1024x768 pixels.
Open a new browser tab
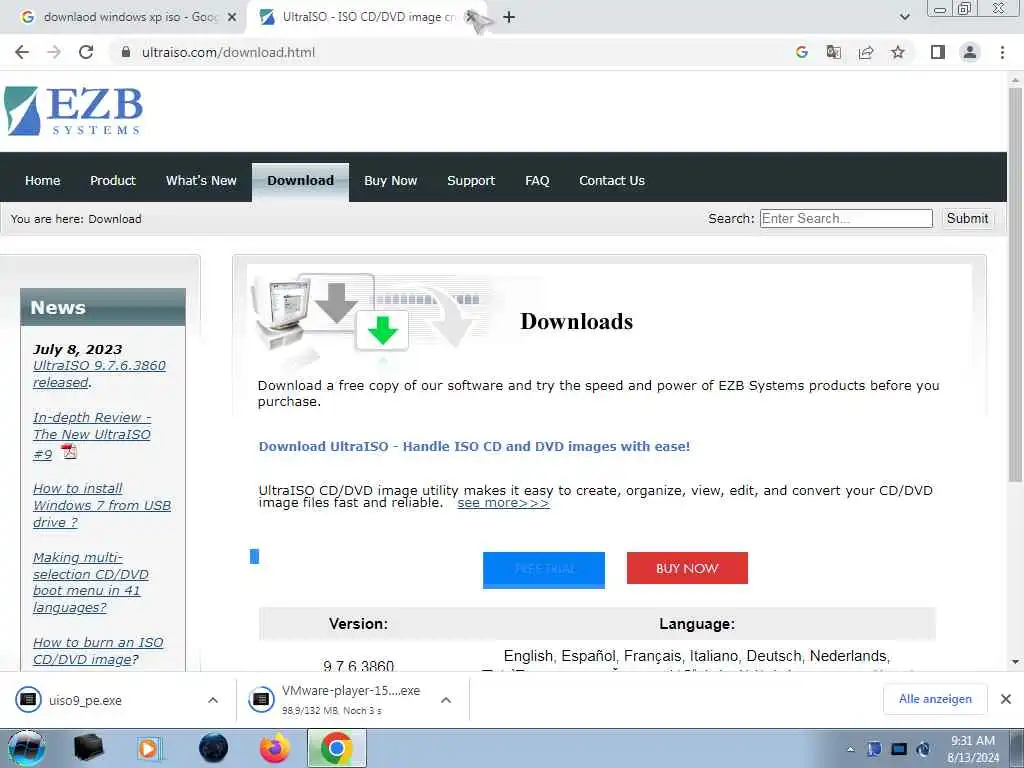coord(509,17)
